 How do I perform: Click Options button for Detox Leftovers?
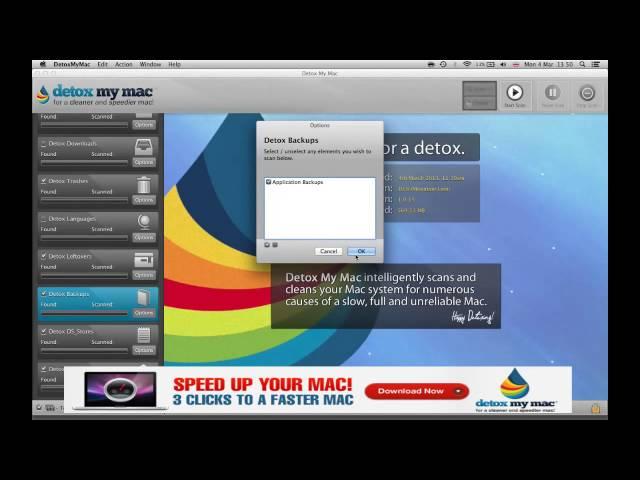[144, 275]
